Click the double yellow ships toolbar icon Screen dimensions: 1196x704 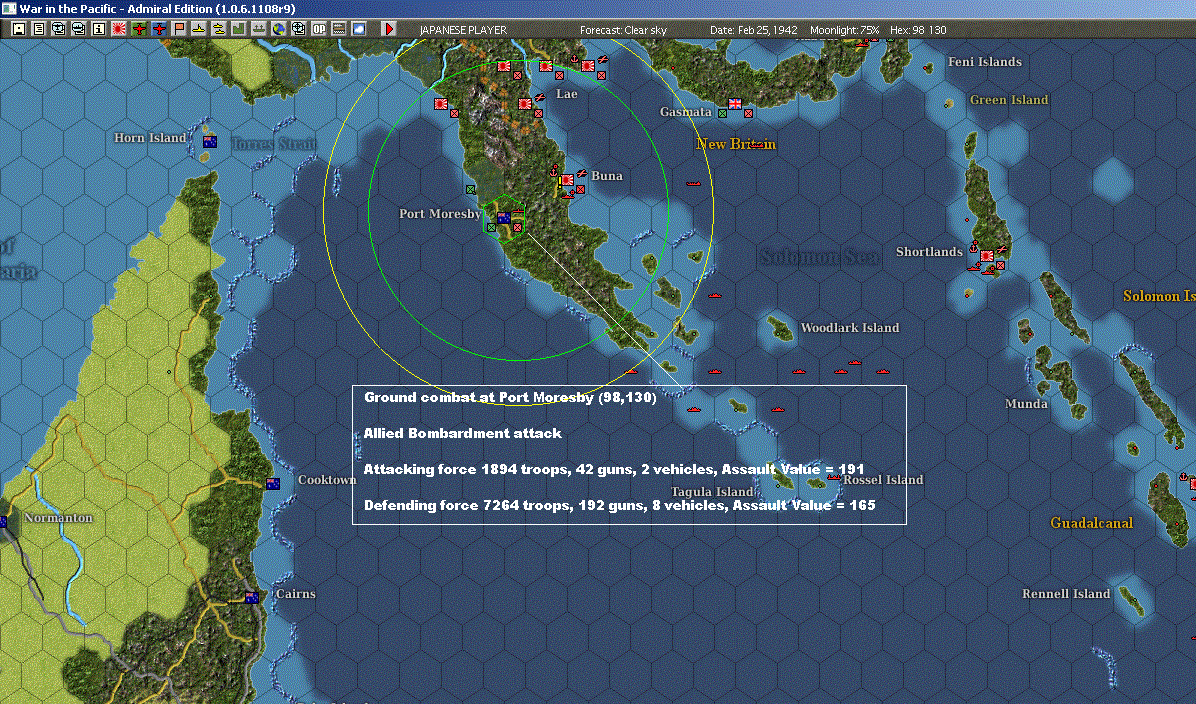point(219,29)
